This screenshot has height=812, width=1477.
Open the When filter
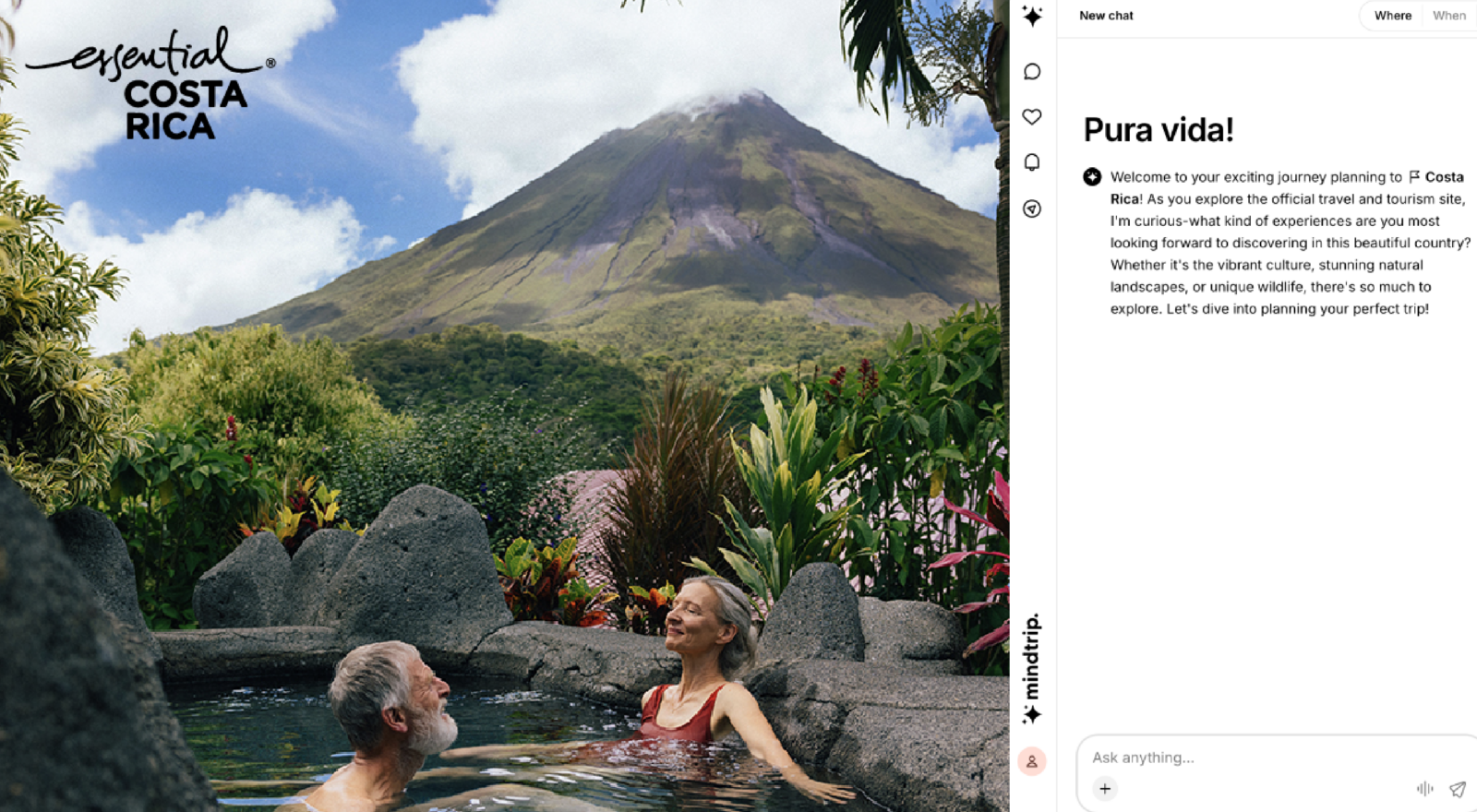(1449, 16)
